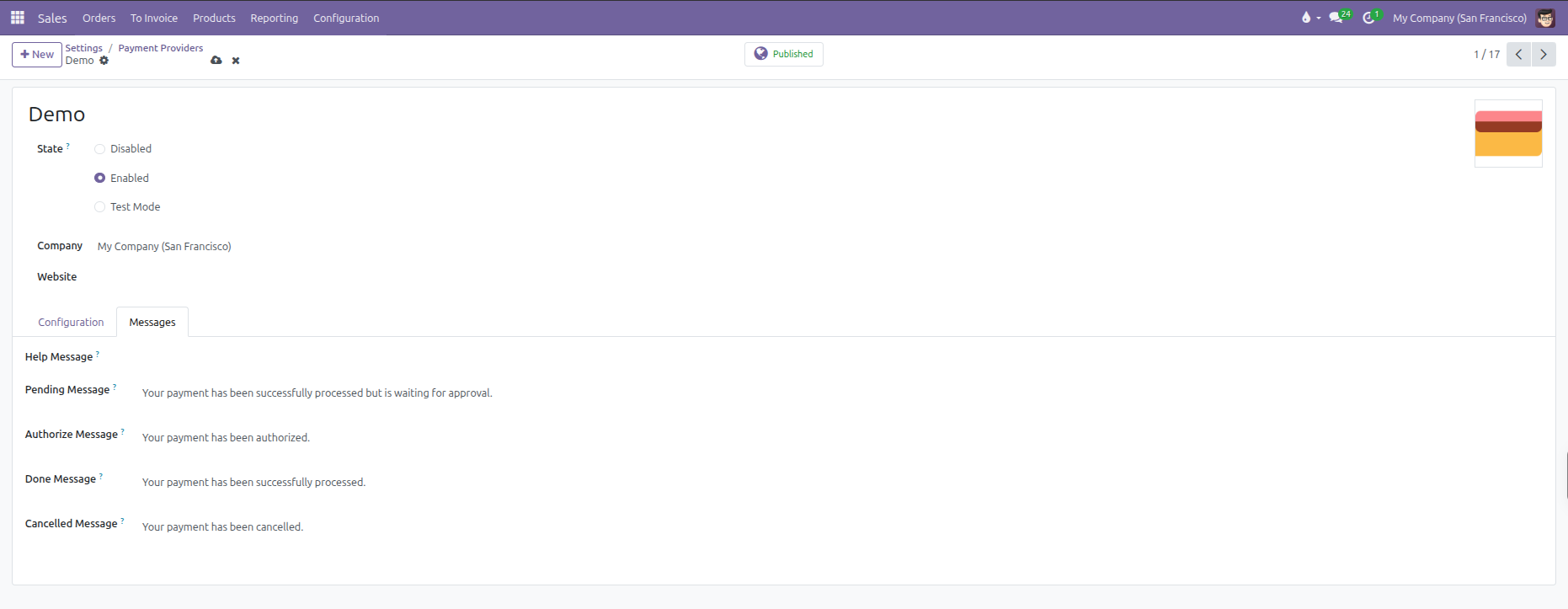Open the My Company (San Francisco) switcher
The width and height of the screenshot is (1568, 609).
coord(1459,18)
